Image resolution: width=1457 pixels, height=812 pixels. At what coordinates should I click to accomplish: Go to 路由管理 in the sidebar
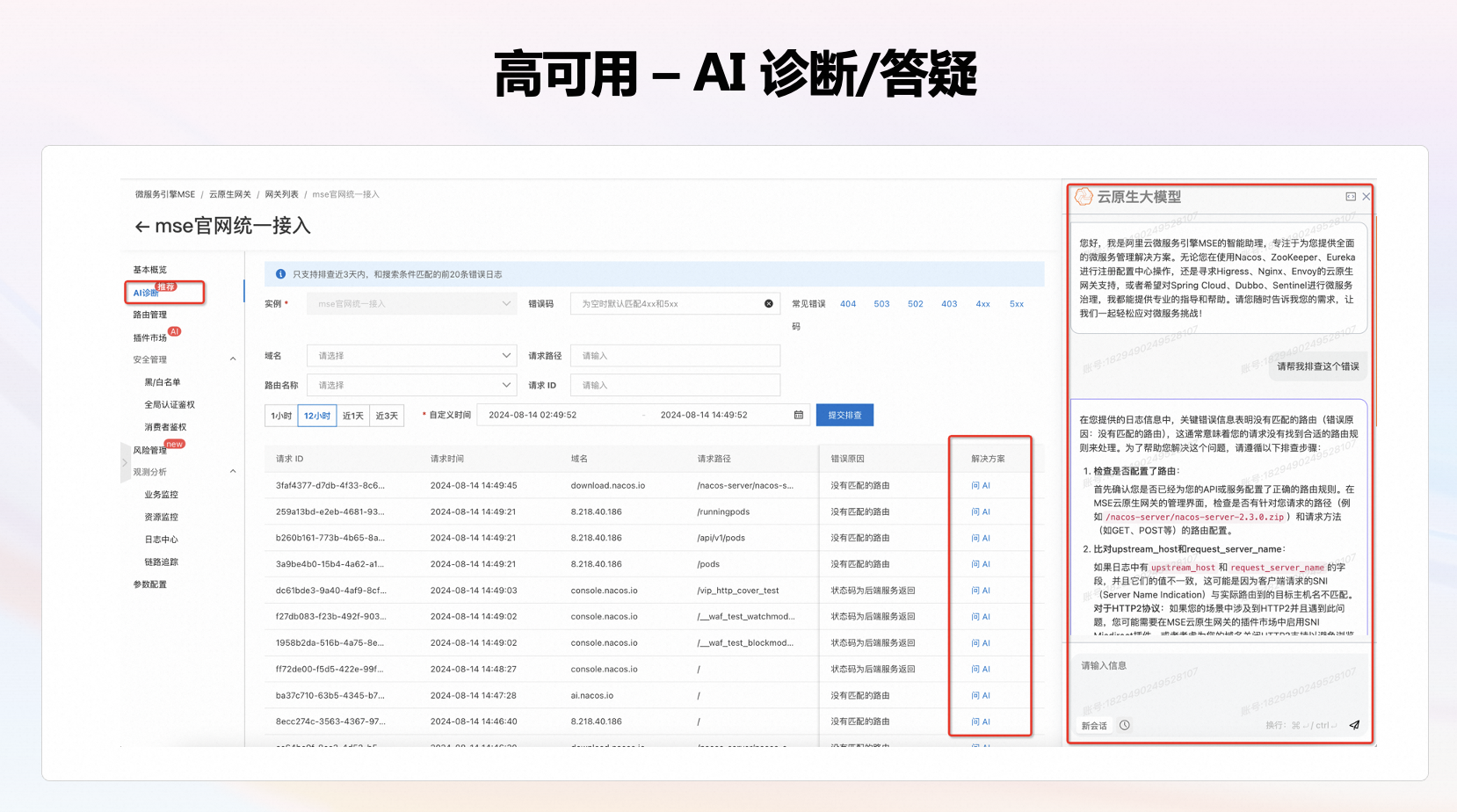[x=150, y=315]
